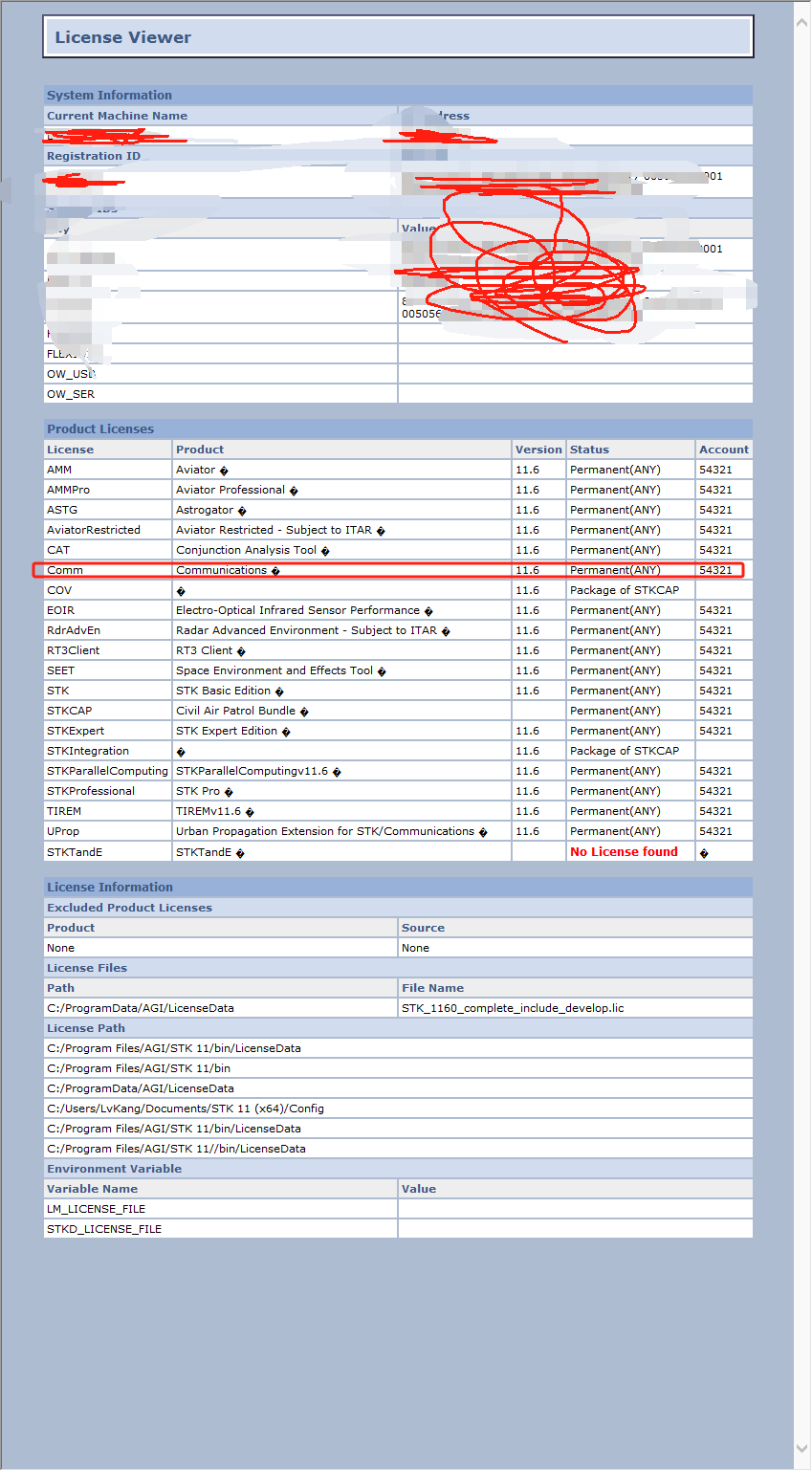This screenshot has height=1471, width=812.
Task: Click the STKParallelComputing license cell
Action: coord(108,771)
